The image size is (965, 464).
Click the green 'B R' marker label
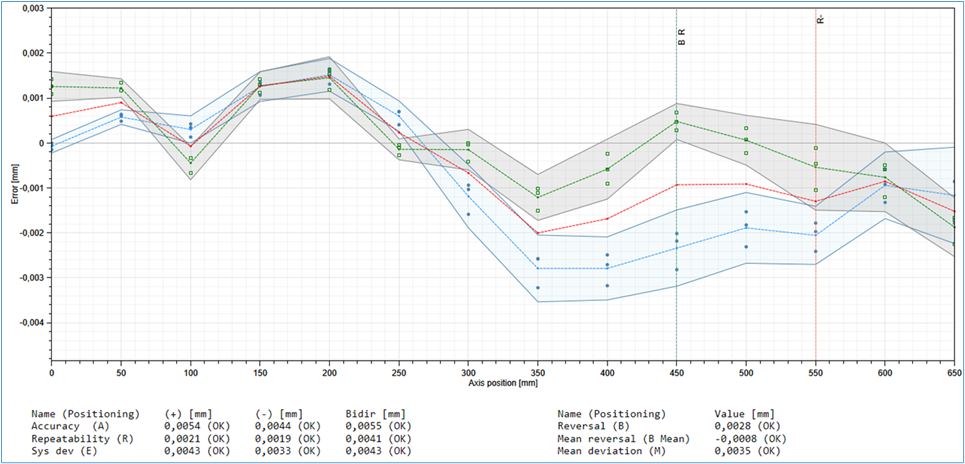coord(681,37)
